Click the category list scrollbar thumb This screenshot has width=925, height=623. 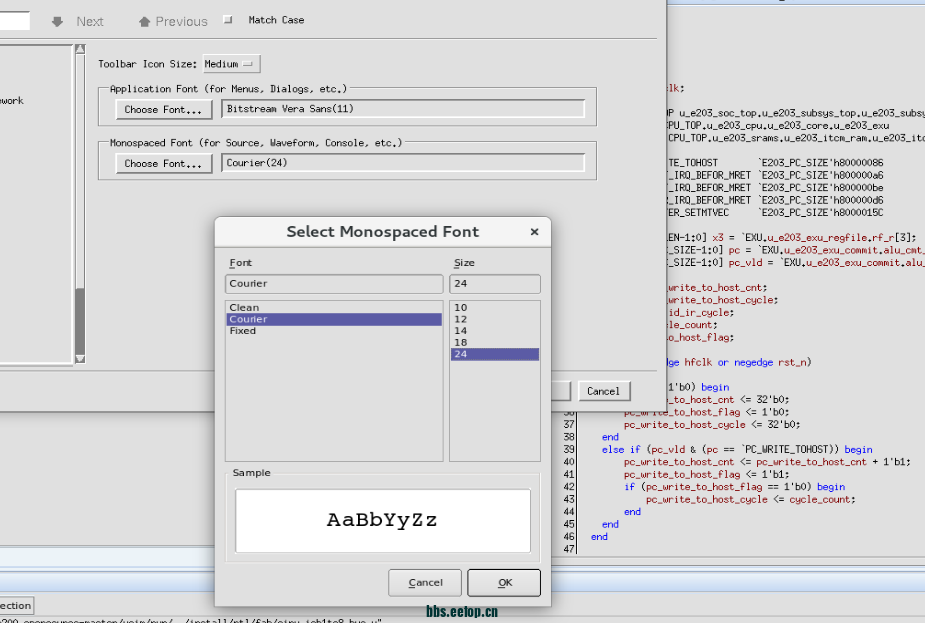(x=80, y=320)
